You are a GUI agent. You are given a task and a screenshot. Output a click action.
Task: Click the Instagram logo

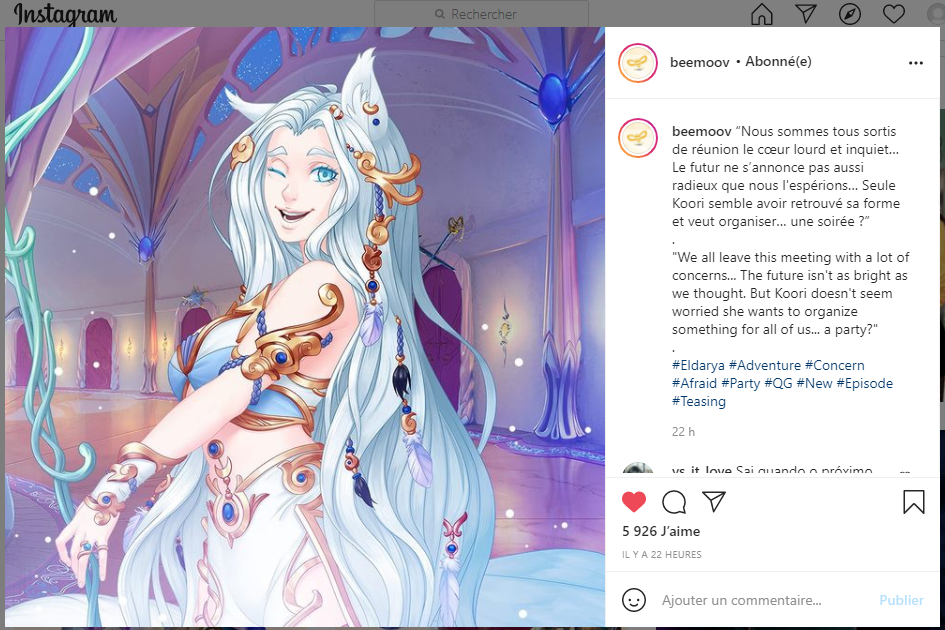pyautogui.click(x=65, y=14)
